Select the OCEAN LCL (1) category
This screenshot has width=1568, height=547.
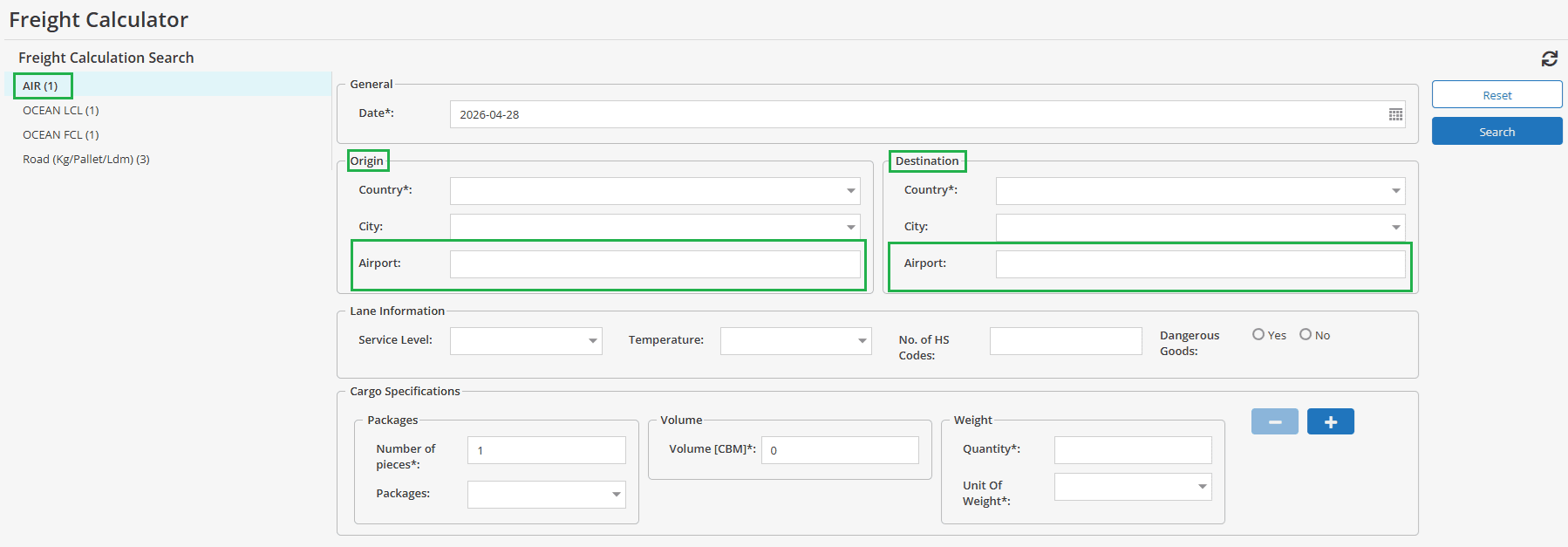168,110
